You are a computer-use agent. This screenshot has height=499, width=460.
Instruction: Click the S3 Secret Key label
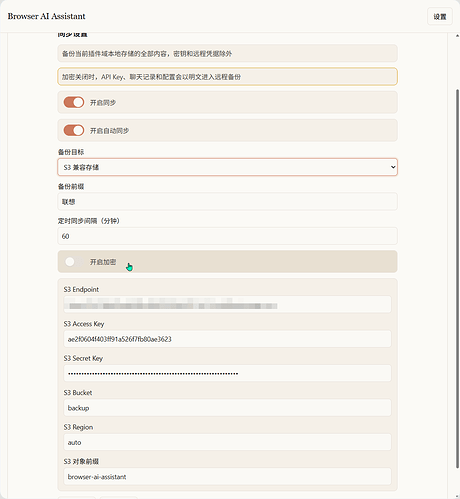coord(83,358)
